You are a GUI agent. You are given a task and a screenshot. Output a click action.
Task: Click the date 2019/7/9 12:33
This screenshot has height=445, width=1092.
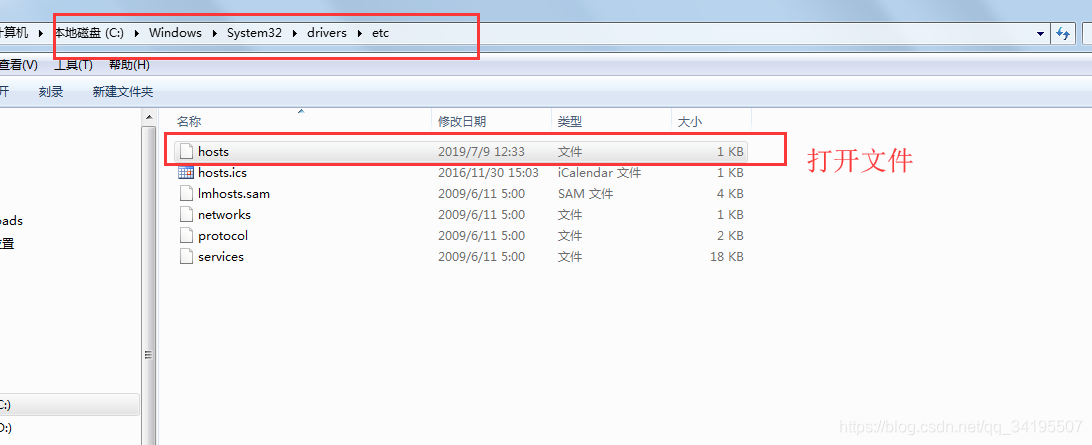[481, 151]
